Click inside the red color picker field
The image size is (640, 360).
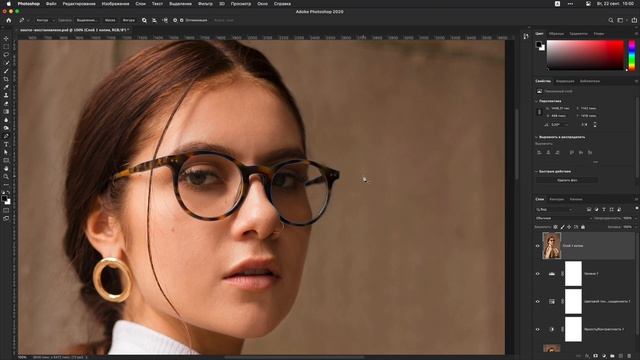click(x=585, y=55)
